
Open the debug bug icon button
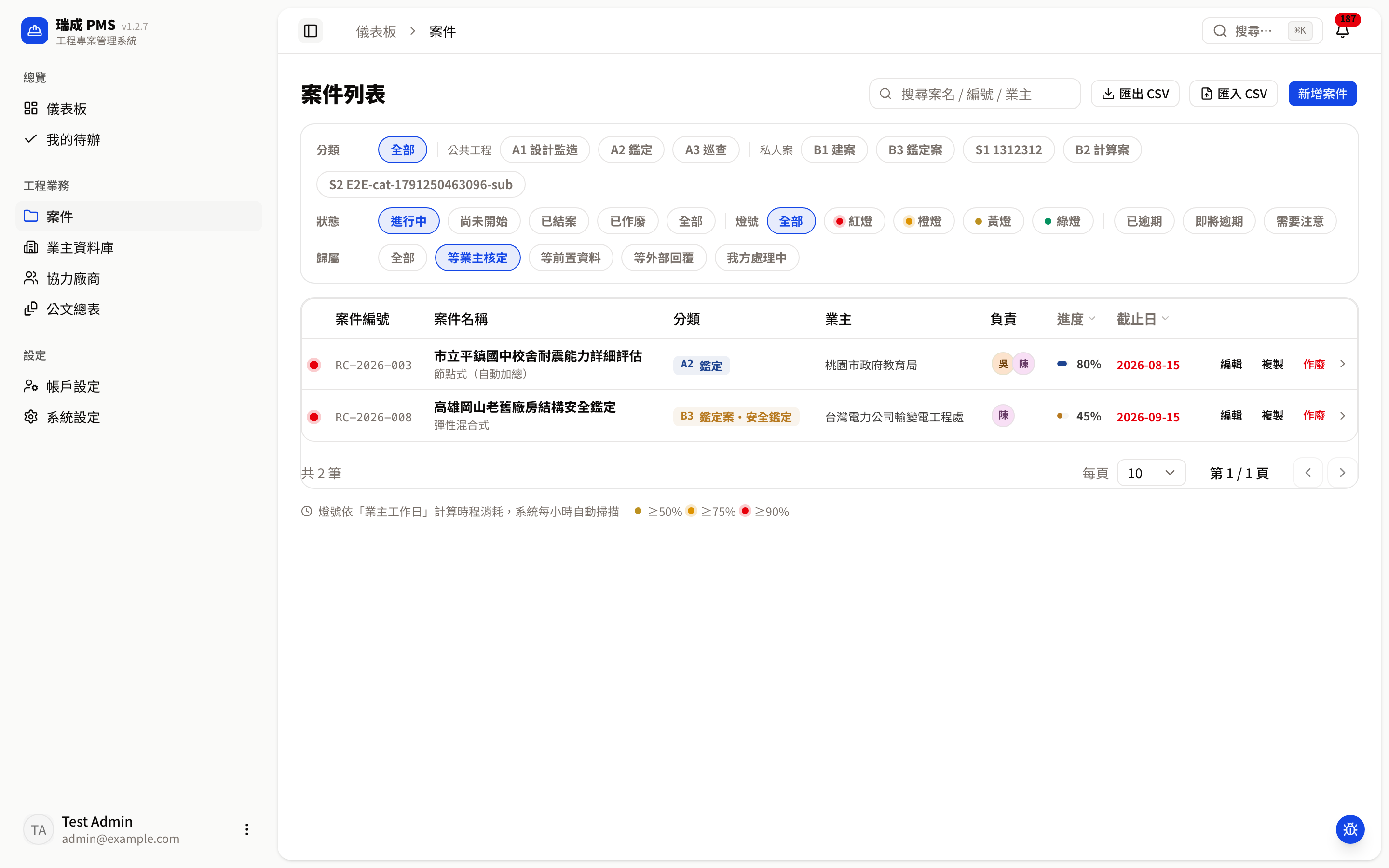1350,829
